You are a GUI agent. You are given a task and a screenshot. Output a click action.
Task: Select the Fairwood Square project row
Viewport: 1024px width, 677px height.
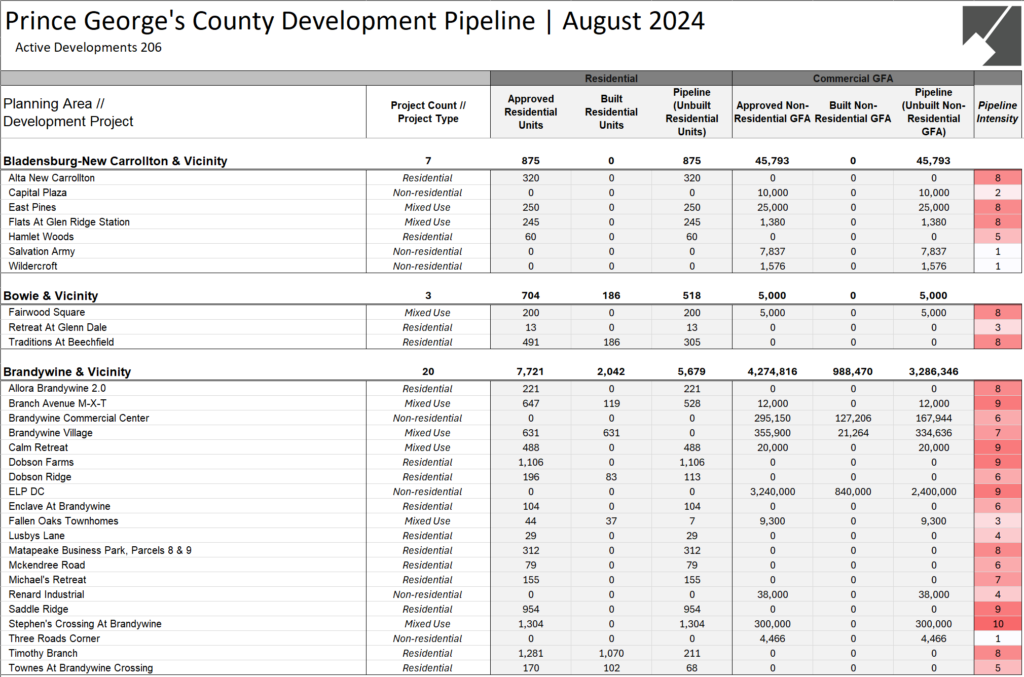pyautogui.click(x=50, y=312)
